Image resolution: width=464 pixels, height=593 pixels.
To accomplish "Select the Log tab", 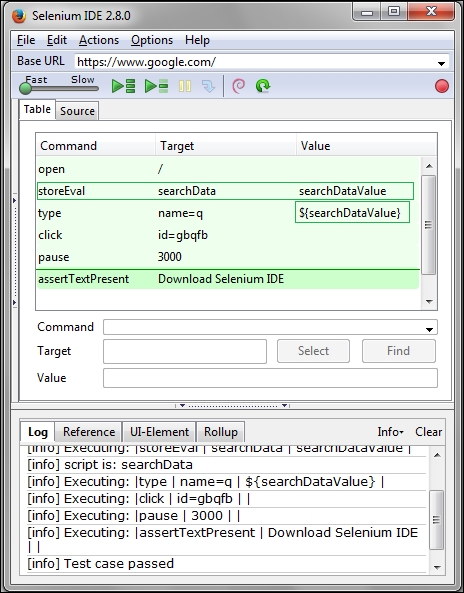I will 38,432.
